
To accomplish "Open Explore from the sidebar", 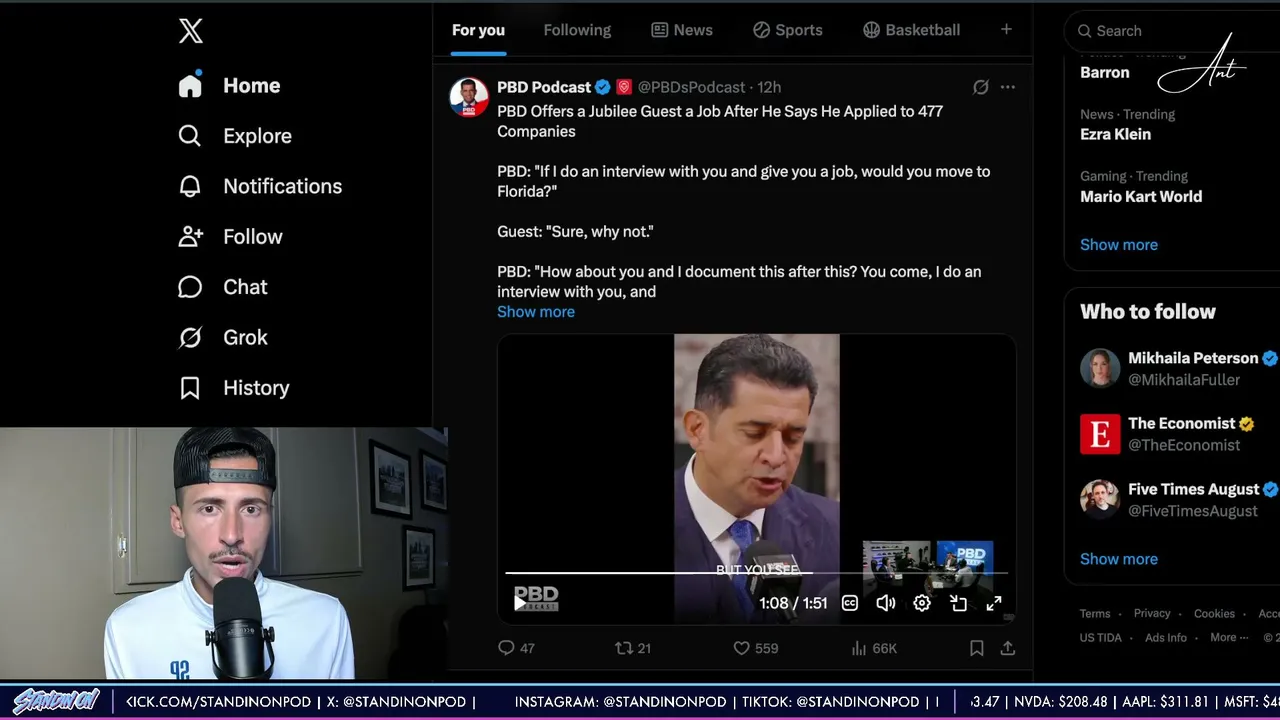I will pyautogui.click(x=235, y=136).
